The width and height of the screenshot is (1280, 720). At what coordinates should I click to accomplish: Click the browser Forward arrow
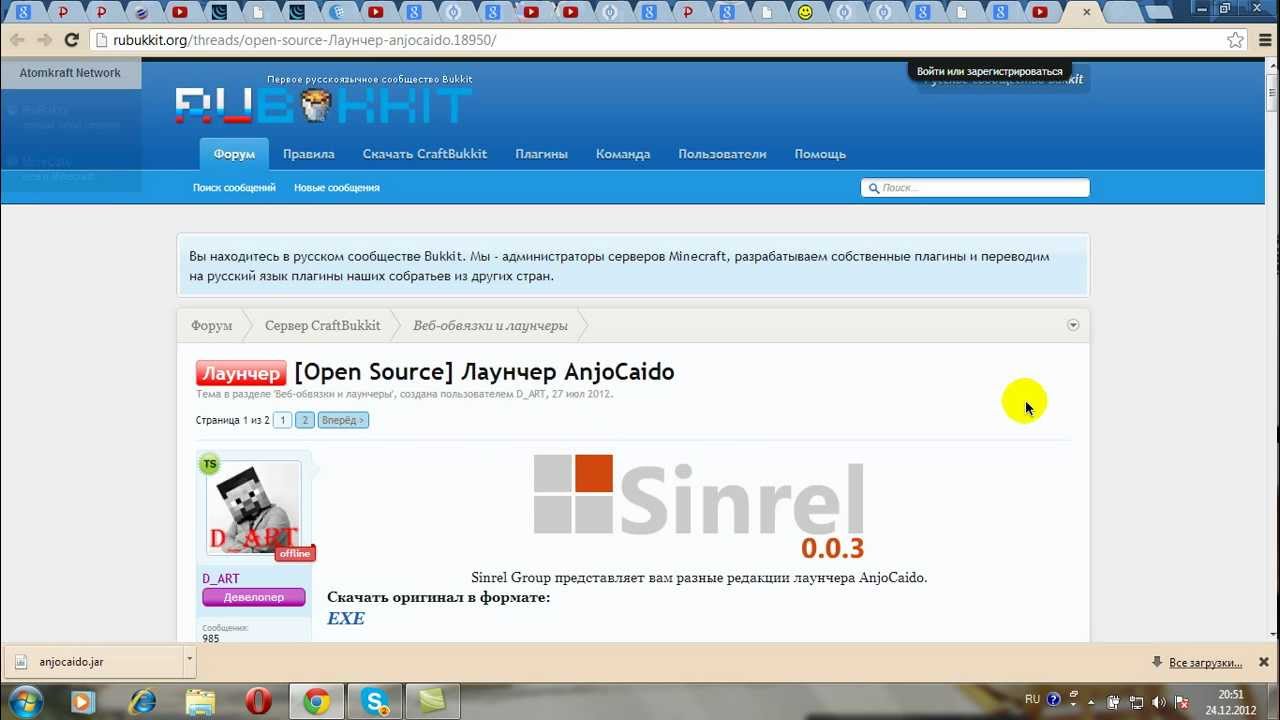[x=44, y=40]
